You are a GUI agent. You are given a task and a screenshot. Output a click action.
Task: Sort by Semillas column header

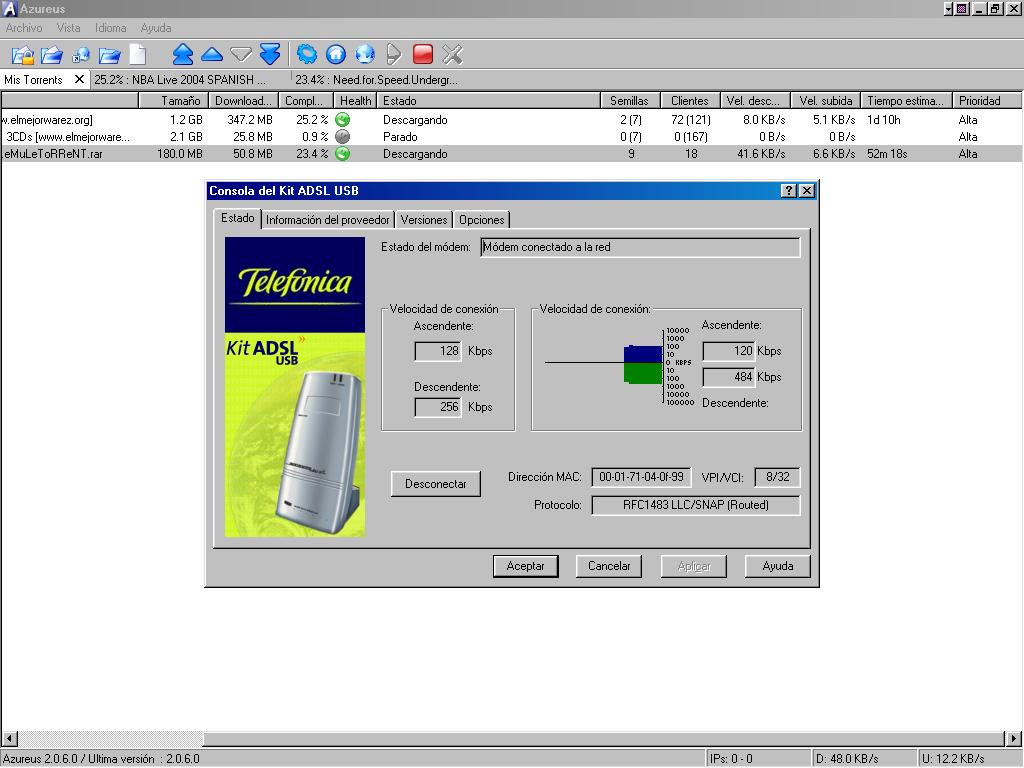coord(630,101)
